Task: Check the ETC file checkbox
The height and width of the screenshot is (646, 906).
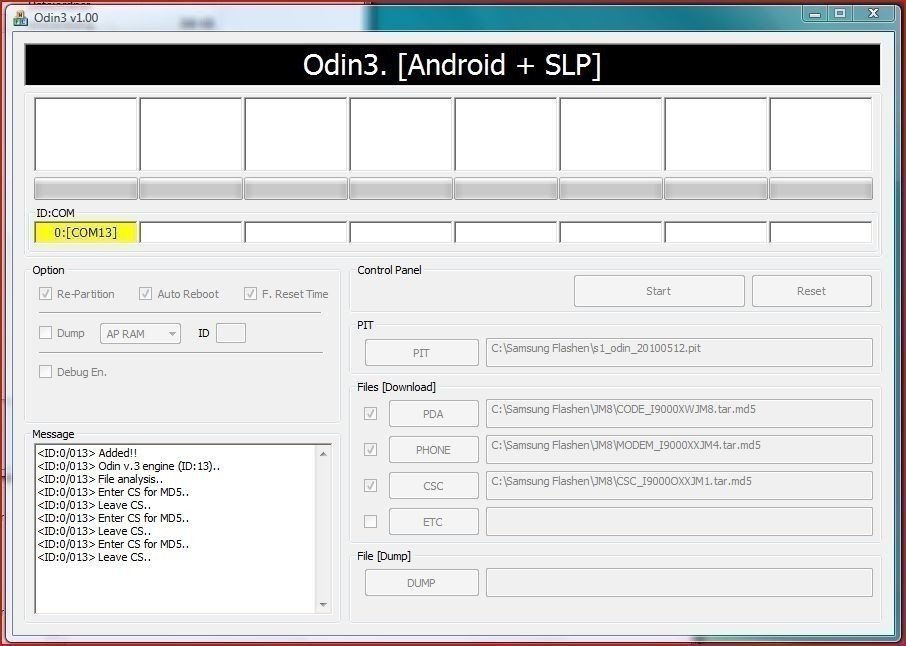Action: tap(370, 522)
